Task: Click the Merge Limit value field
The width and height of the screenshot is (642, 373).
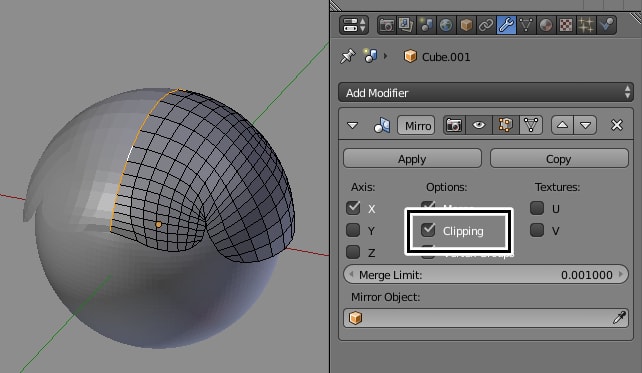Action: pos(486,274)
